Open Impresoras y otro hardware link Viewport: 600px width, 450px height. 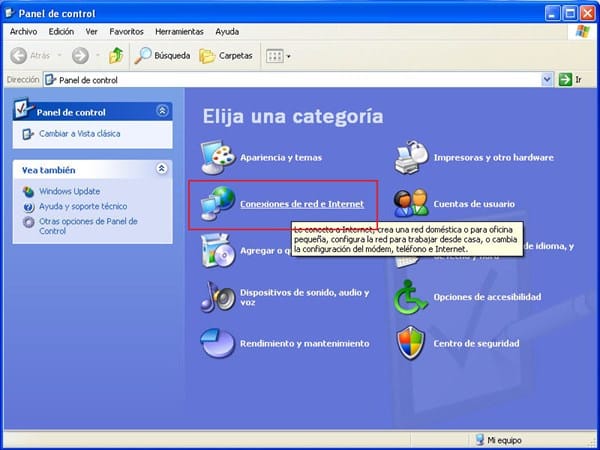[x=494, y=157]
